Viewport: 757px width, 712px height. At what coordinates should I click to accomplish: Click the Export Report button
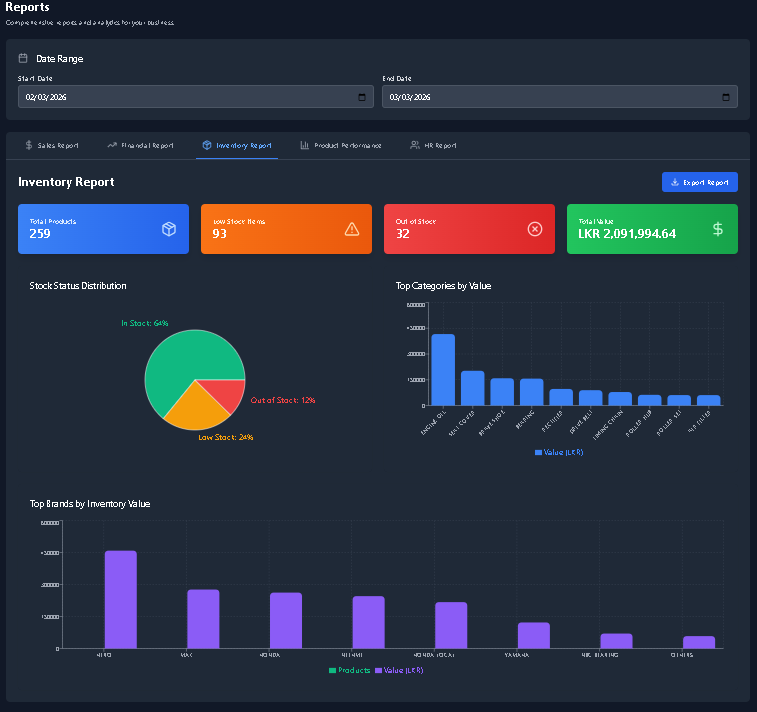click(x=700, y=182)
